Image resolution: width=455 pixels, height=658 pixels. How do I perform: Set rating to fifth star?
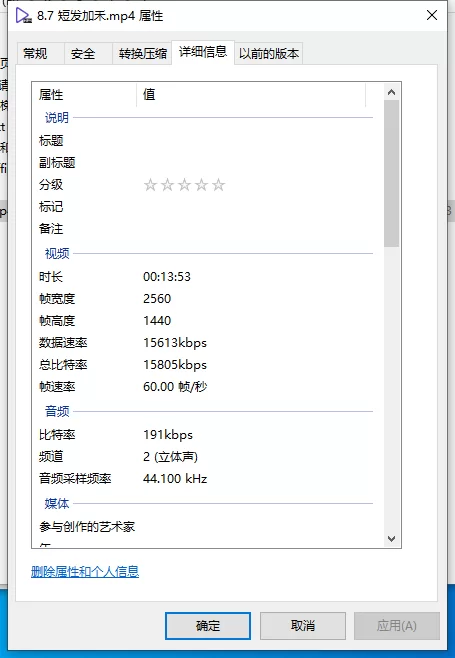[x=219, y=185]
